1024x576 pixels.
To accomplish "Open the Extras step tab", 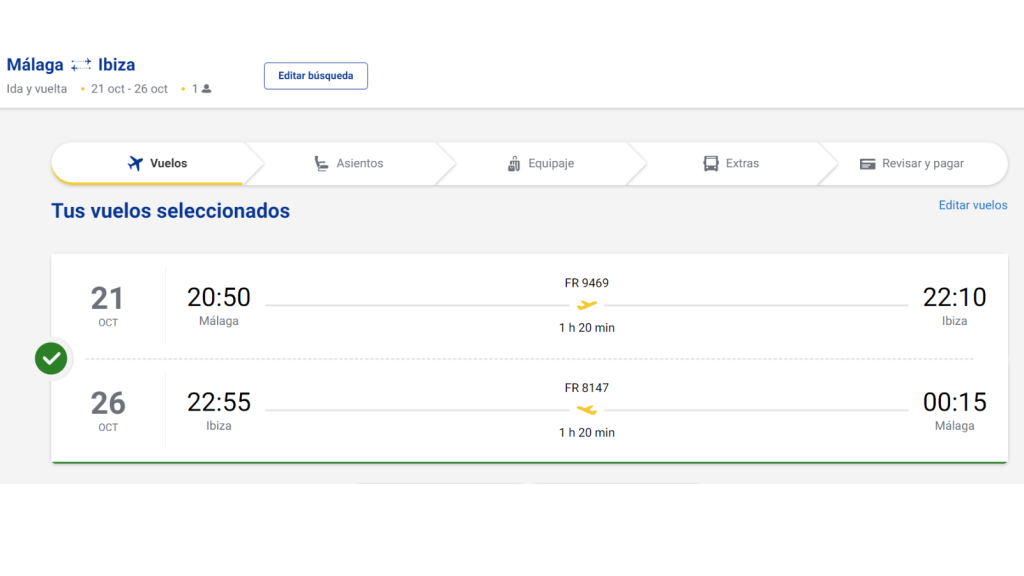I will point(731,163).
